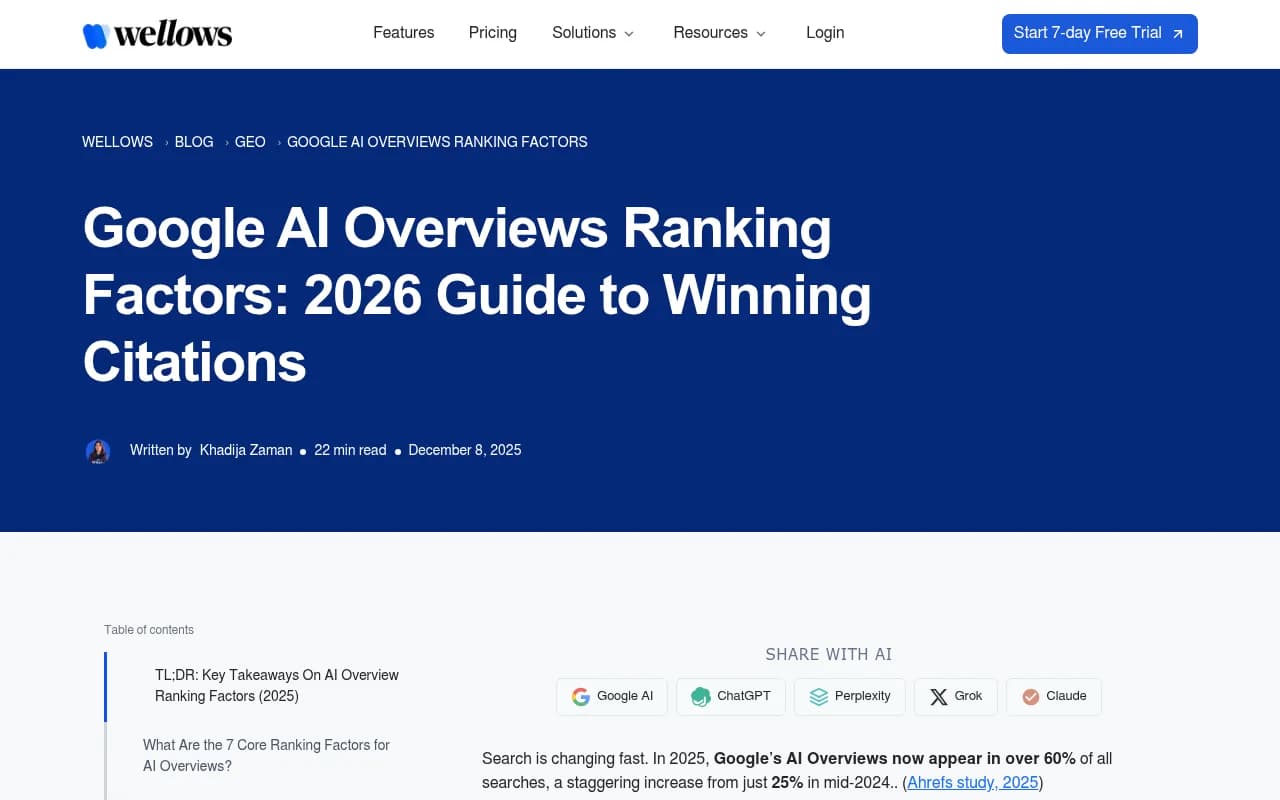Screen dimensions: 1280x800
Task: Click the article title heading
Action: (x=477, y=295)
